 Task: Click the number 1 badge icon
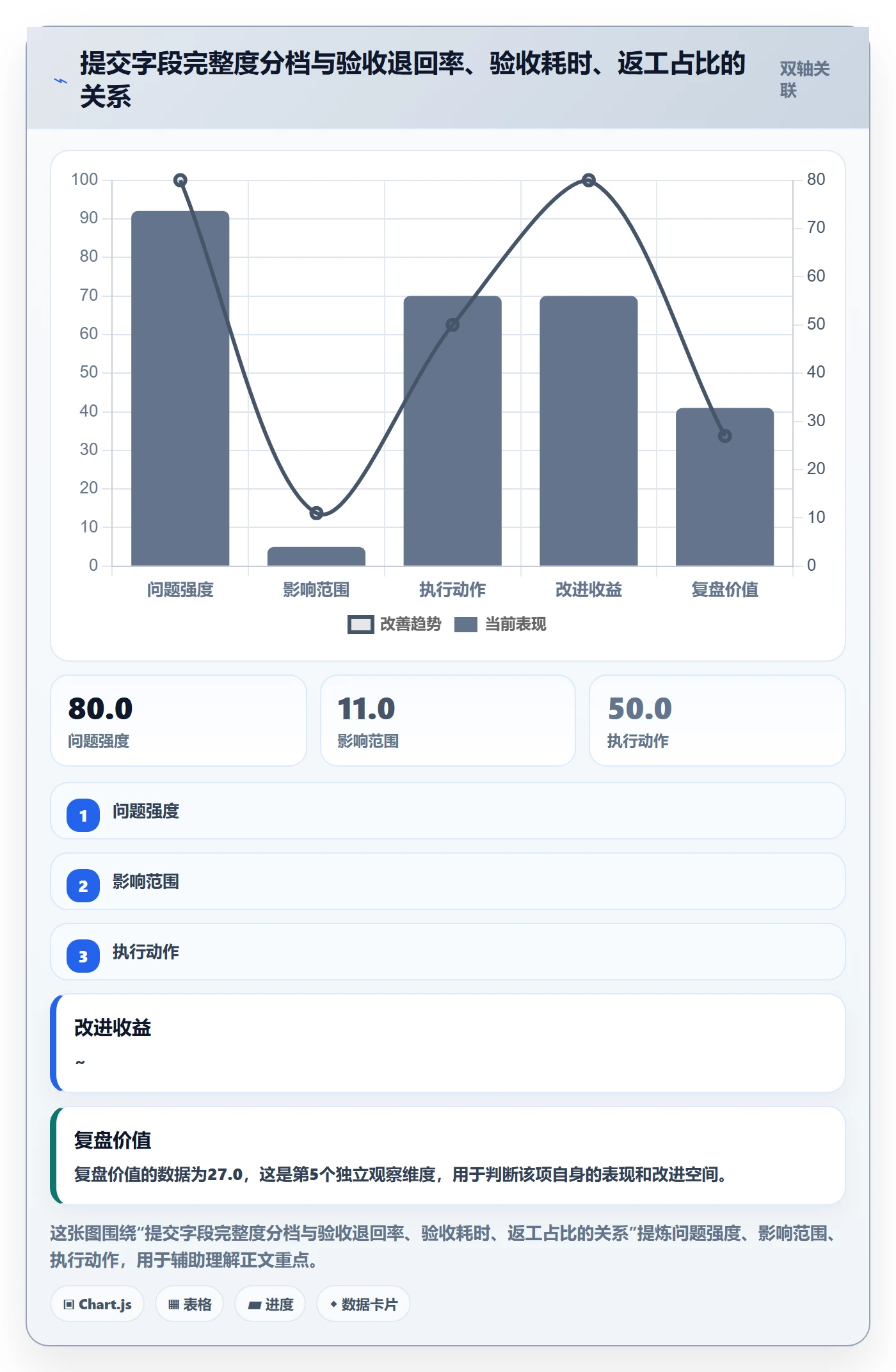coord(83,815)
